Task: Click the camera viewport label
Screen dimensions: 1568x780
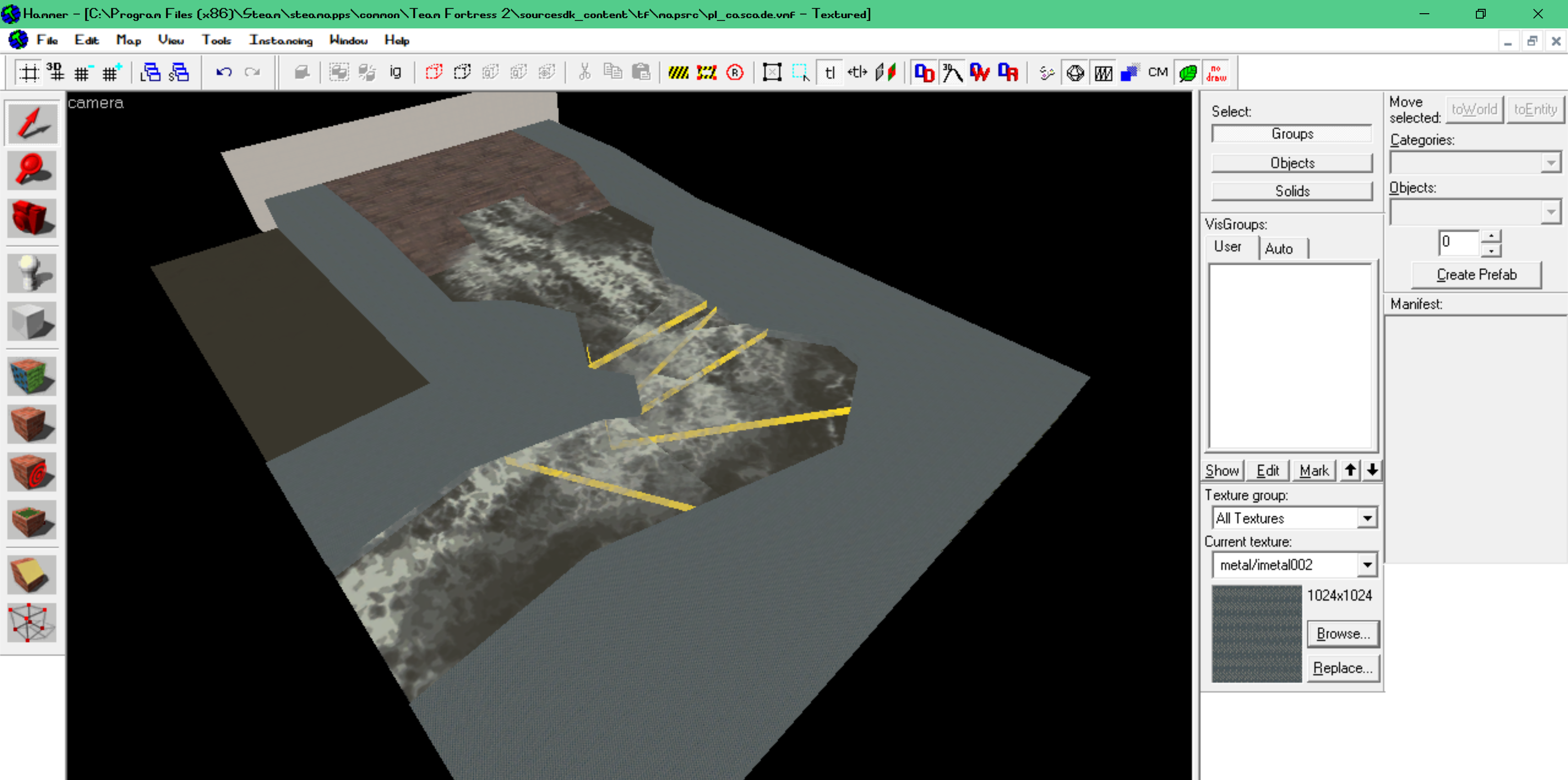Action: click(x=96, y=103)
